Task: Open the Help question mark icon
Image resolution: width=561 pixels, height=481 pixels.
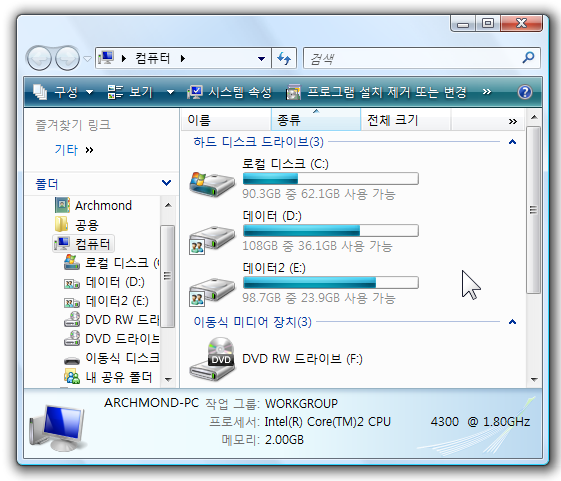Action: 525,92
